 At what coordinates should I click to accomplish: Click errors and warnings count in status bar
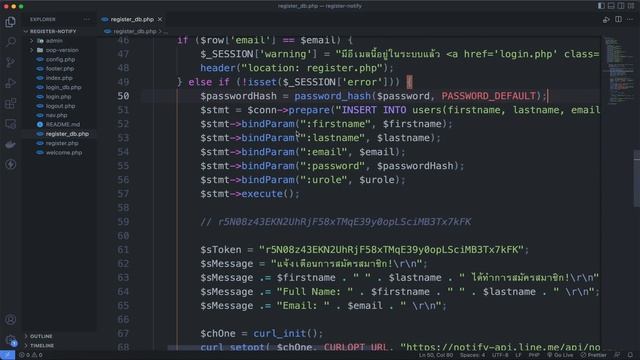pyautogui.click(x=31, y=355)
